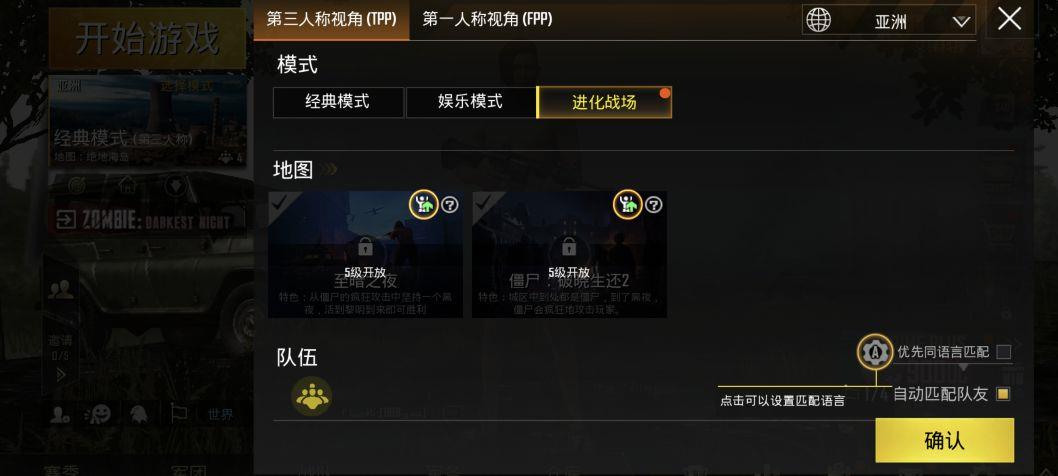Open help icon for 至暗之夜 map
Viewport: 1058px width, 476px height.
point(450,205)
